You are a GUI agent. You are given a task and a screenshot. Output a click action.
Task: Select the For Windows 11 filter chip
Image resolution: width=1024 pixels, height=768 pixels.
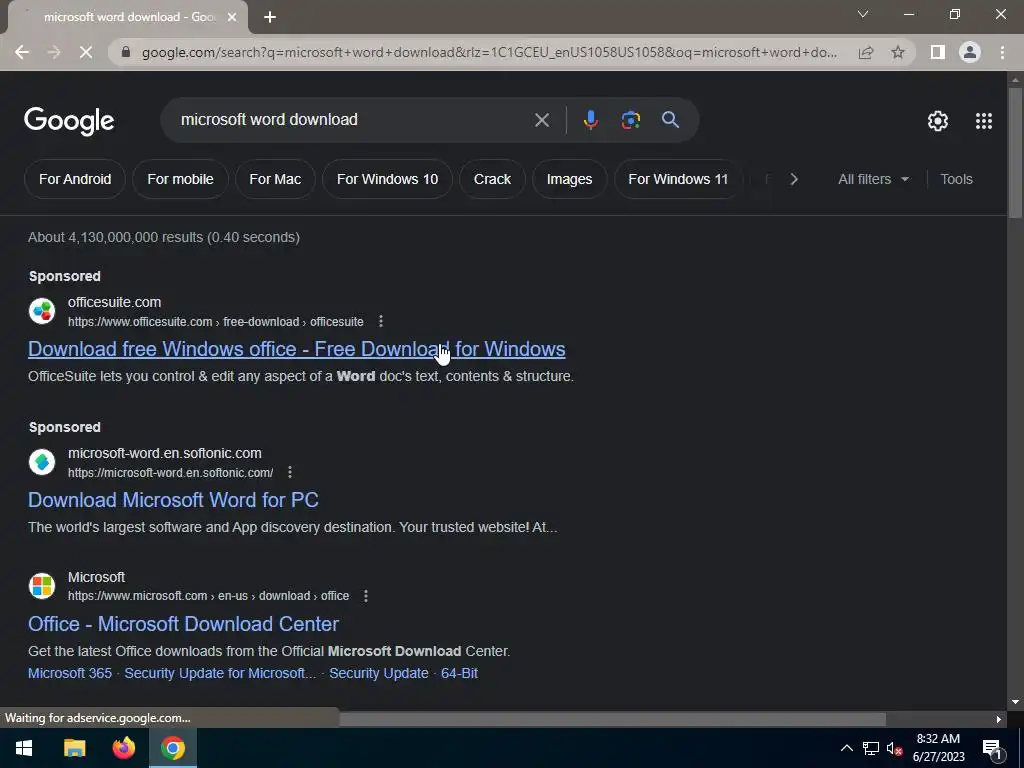tap(678, 179)
